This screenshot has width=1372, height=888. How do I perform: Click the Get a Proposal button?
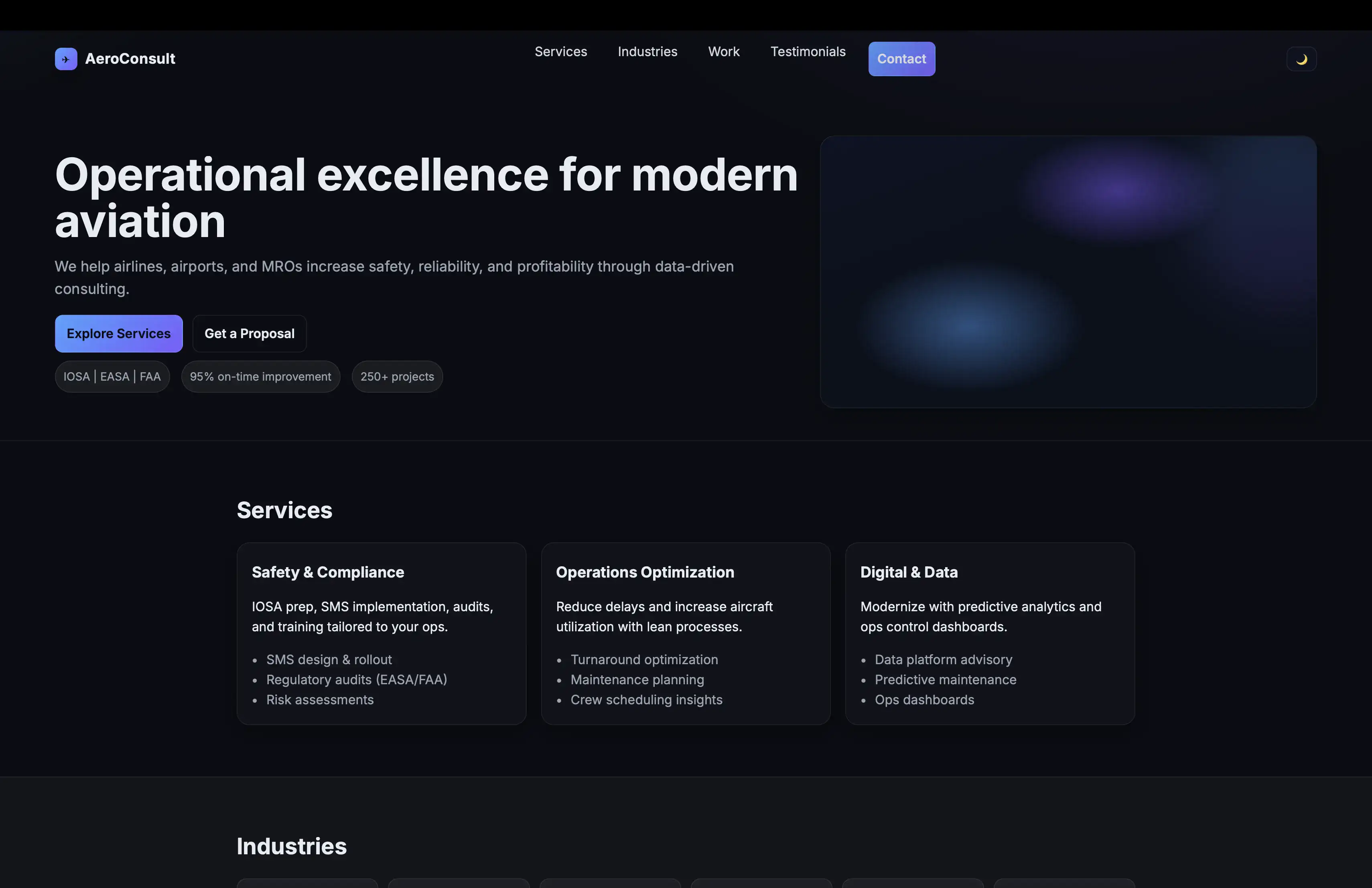[249, 333]
